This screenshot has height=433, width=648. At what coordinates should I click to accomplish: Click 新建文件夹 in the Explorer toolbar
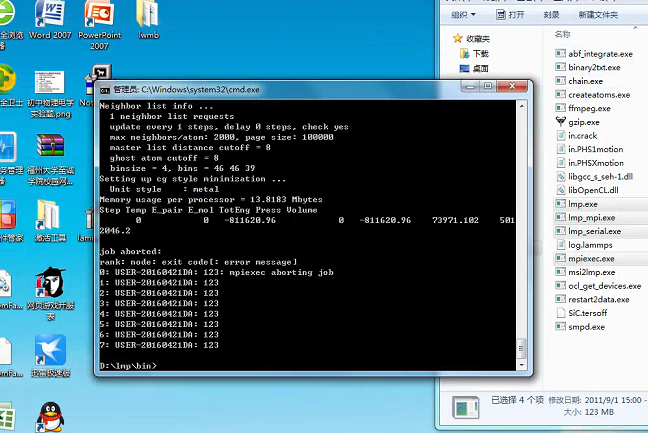598,15
